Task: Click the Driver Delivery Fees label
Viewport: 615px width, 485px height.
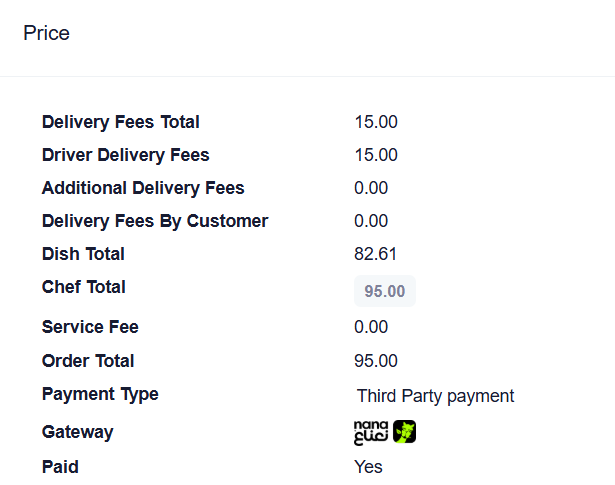Action: point(126,155)
